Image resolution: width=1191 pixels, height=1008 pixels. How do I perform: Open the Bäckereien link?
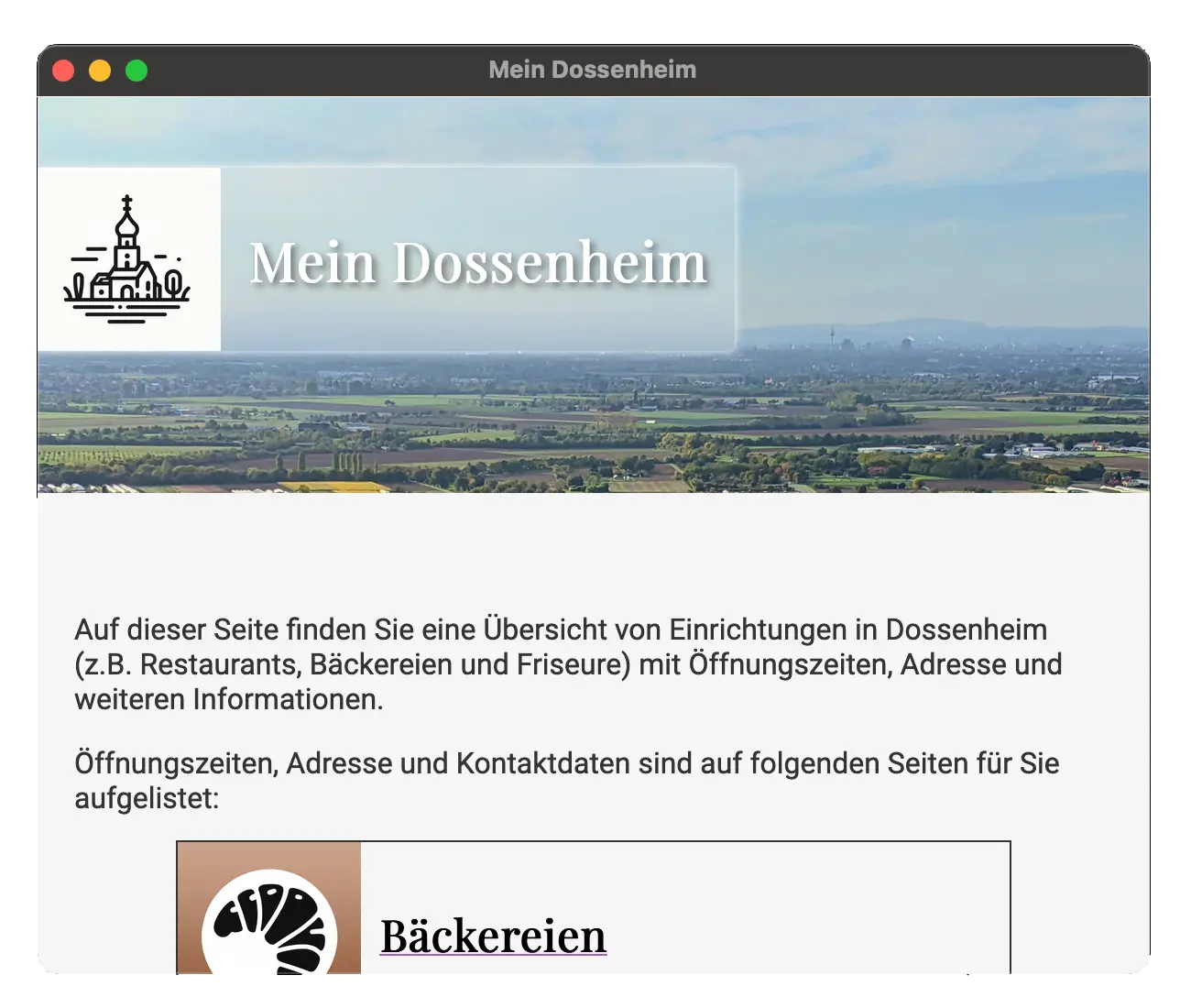(493, 937)
